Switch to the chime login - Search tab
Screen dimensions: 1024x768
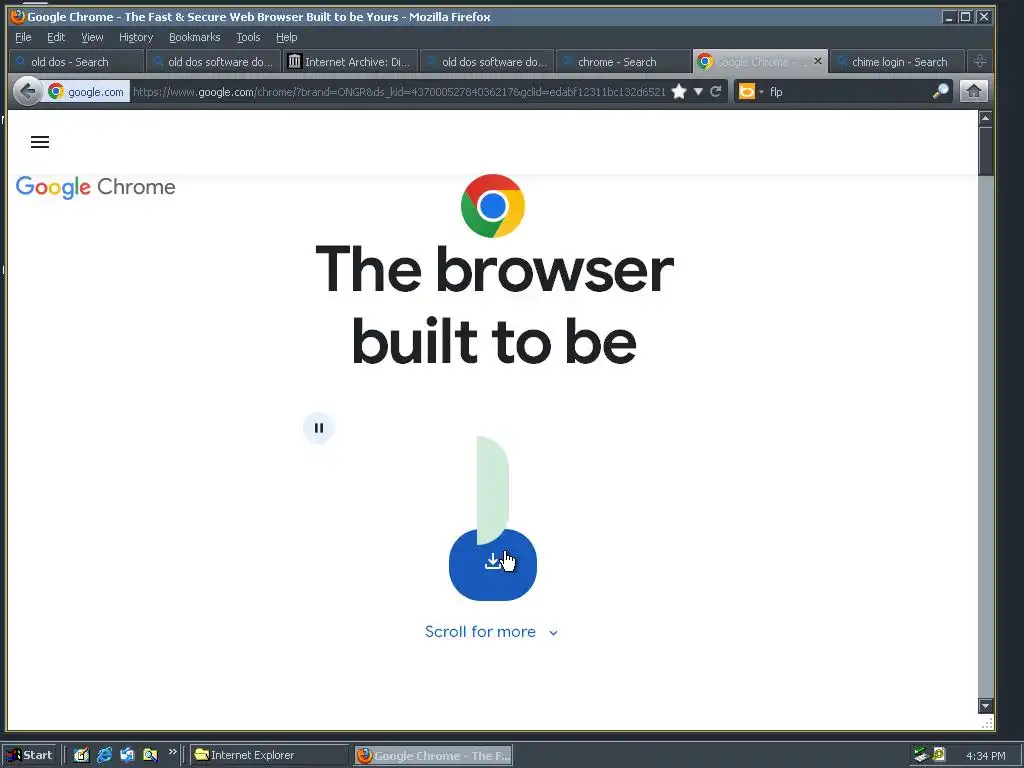tap(898, 62)
